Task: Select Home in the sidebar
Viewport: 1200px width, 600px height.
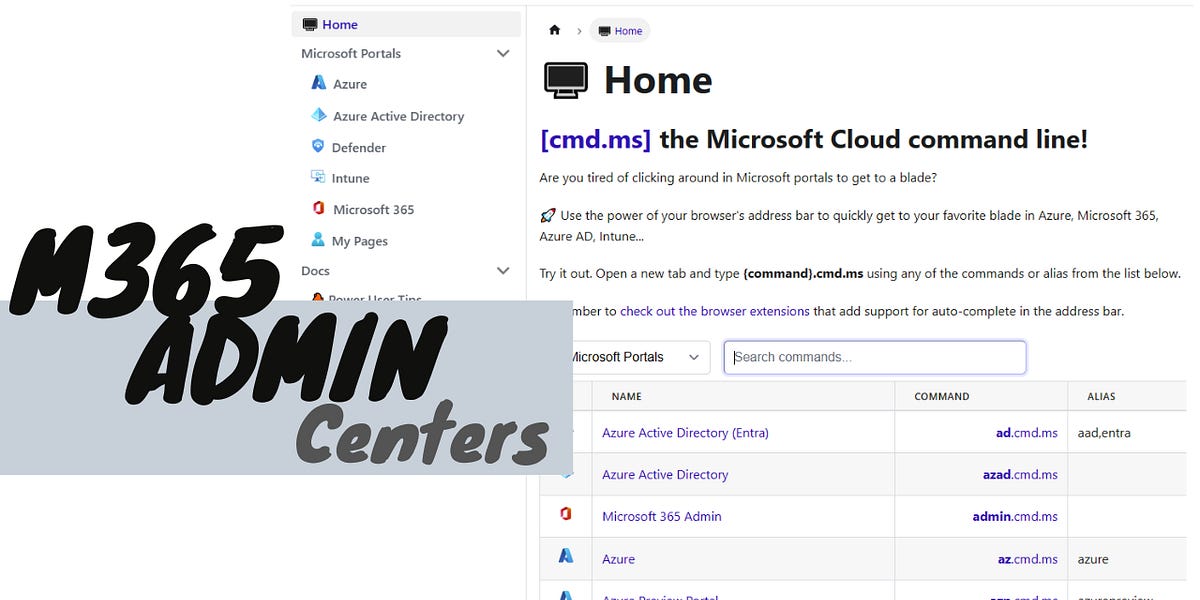Action: click(340, 23)
